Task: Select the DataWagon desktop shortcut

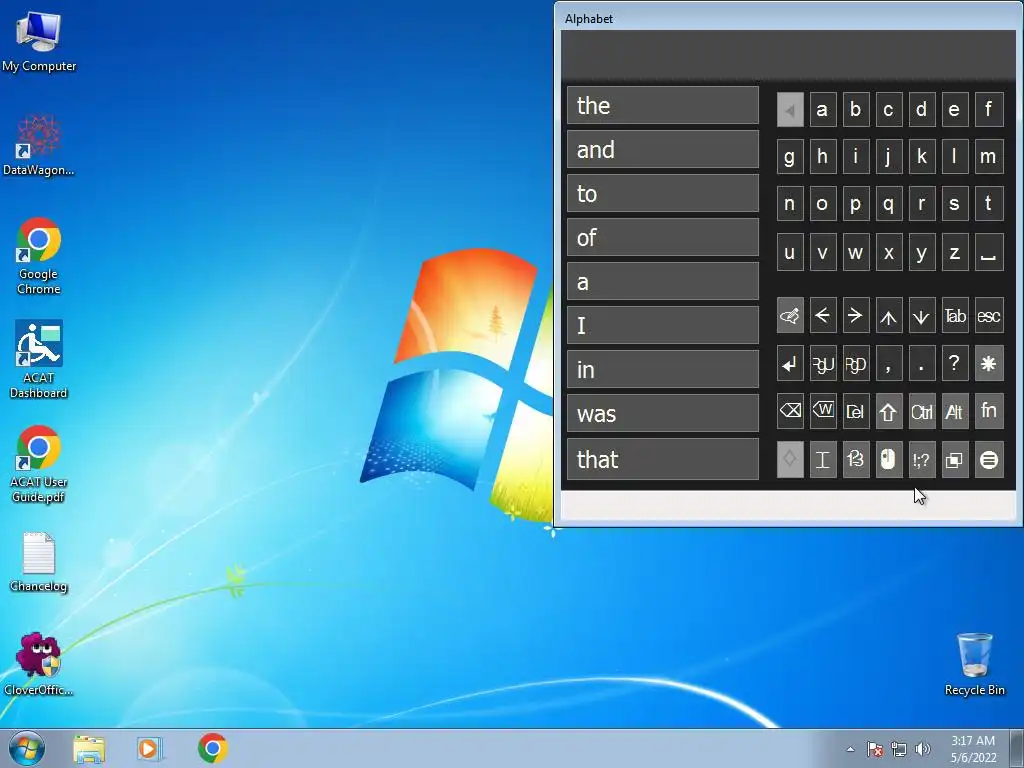Action: [38, 145]
